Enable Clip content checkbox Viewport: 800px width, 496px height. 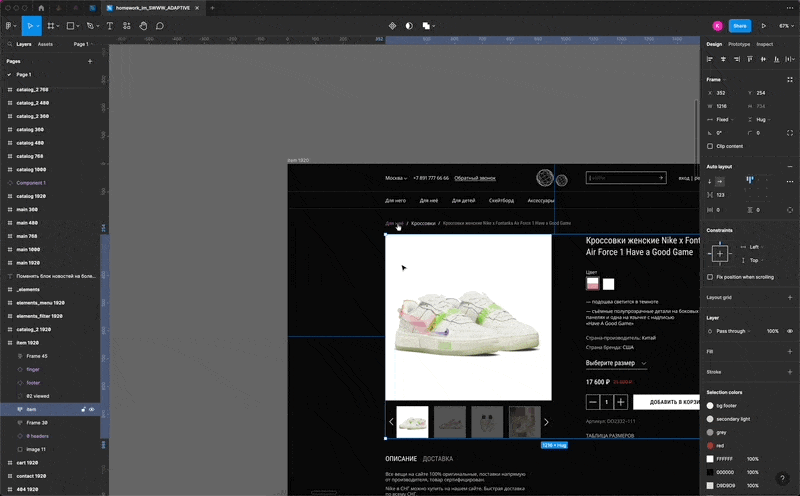coord(710,146)
